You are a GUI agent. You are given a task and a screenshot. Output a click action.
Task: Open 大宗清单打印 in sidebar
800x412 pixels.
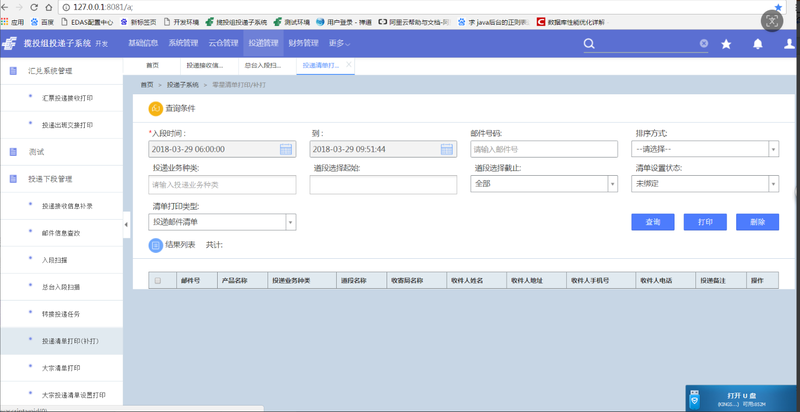[61, 368]
